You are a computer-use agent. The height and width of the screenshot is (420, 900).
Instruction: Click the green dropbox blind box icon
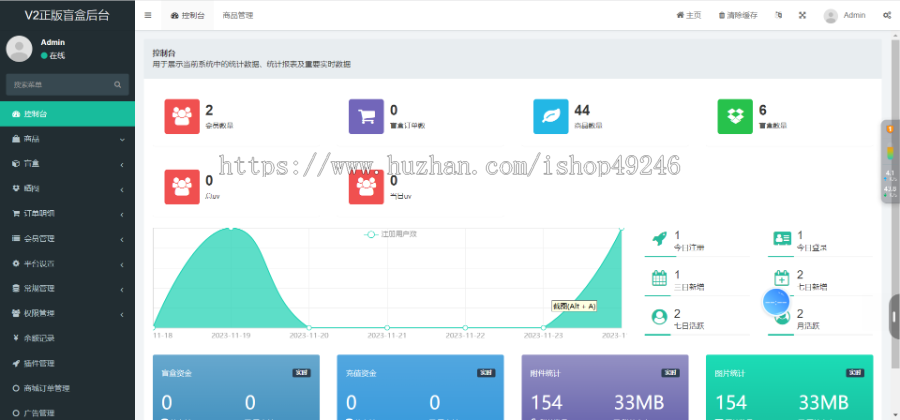(x=735, y=116)
